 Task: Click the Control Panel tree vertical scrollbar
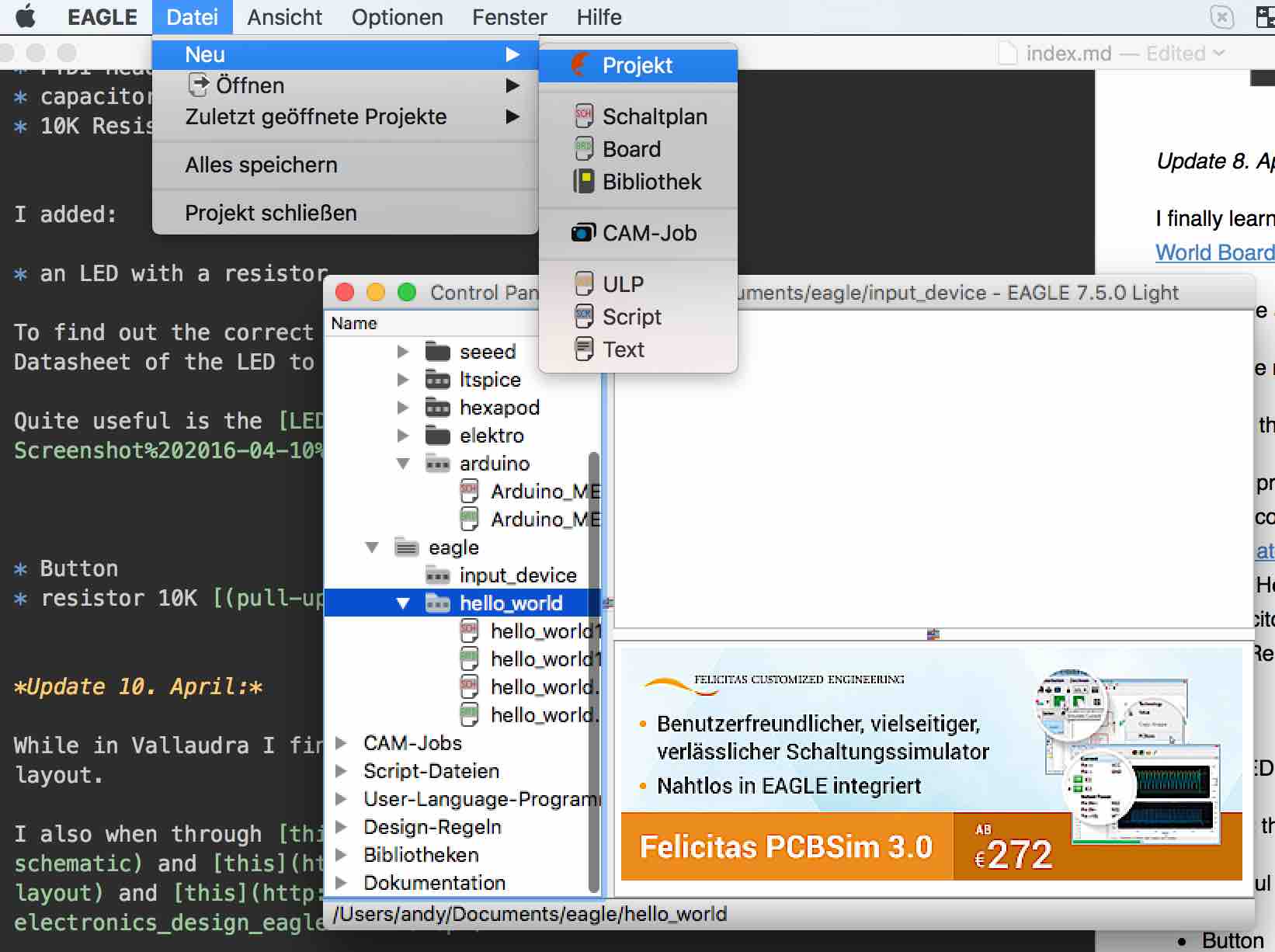pyautogui.click(x=594, y=672)
